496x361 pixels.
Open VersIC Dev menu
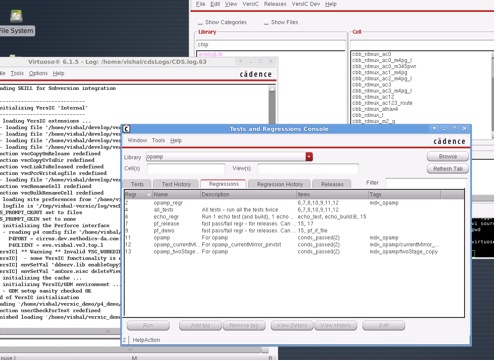(x=306, y=4)
